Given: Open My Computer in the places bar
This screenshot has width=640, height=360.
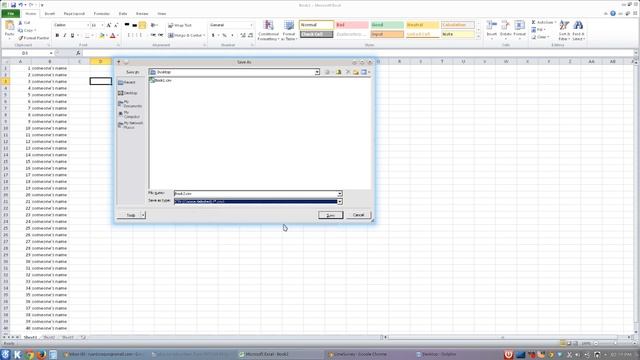Looking at the screenshot, I should coord(129,114).
